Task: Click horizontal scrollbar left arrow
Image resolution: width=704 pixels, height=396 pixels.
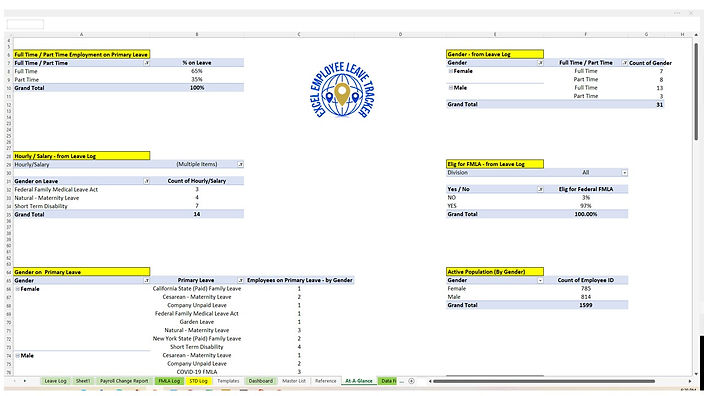Action: (x=430, y=381)
